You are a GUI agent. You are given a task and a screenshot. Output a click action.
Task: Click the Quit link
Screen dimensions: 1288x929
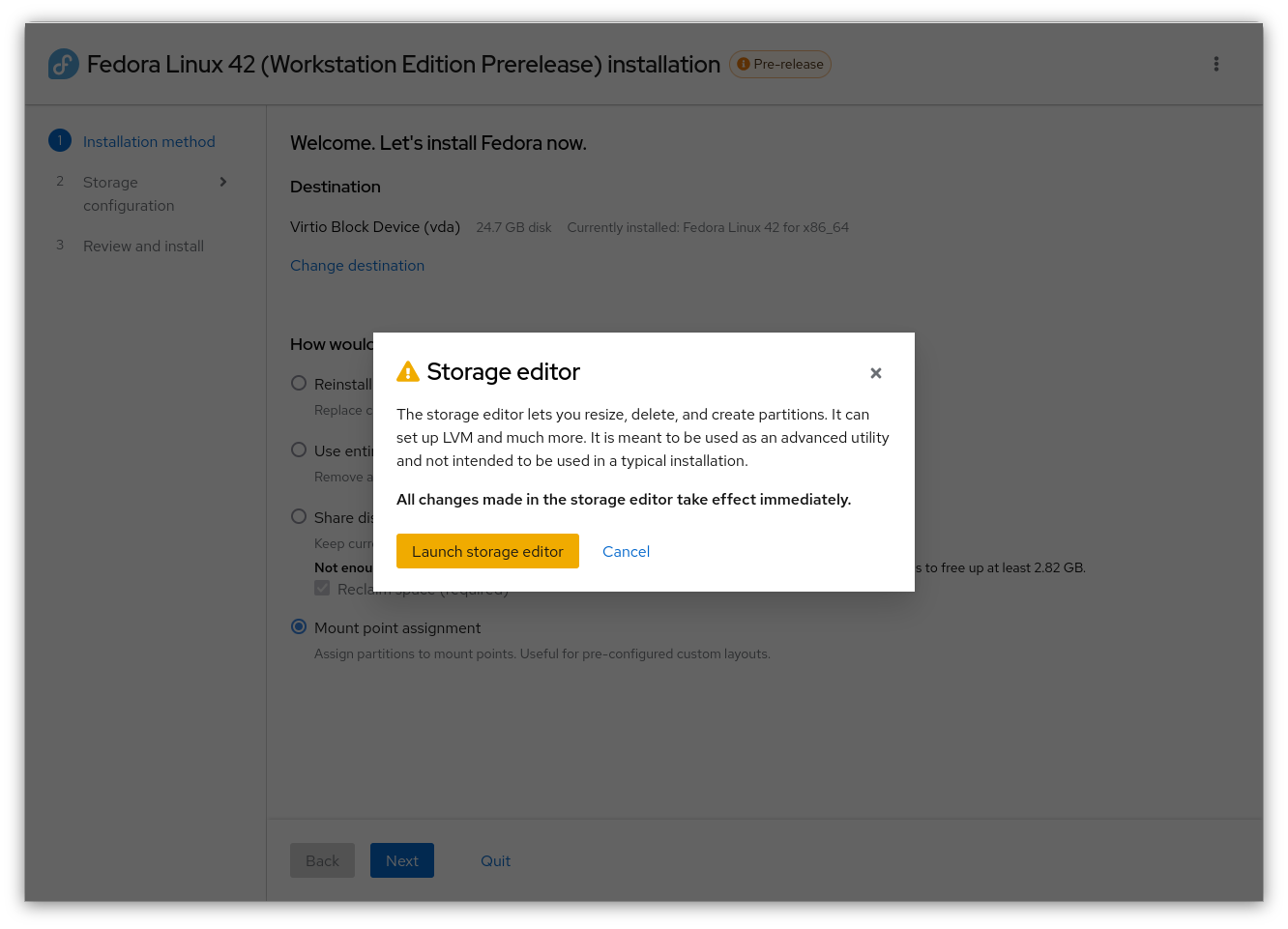pyautogui.click(x=495, y=860)
